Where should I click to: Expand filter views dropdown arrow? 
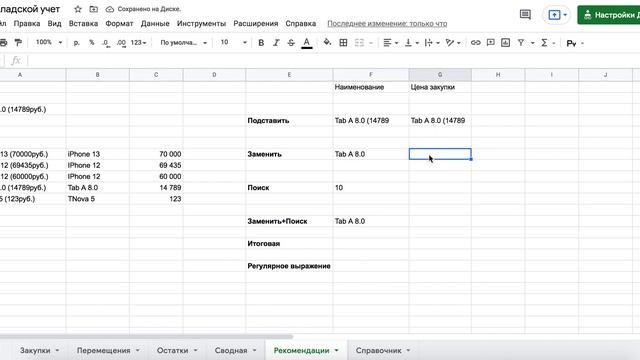point(533,43)
